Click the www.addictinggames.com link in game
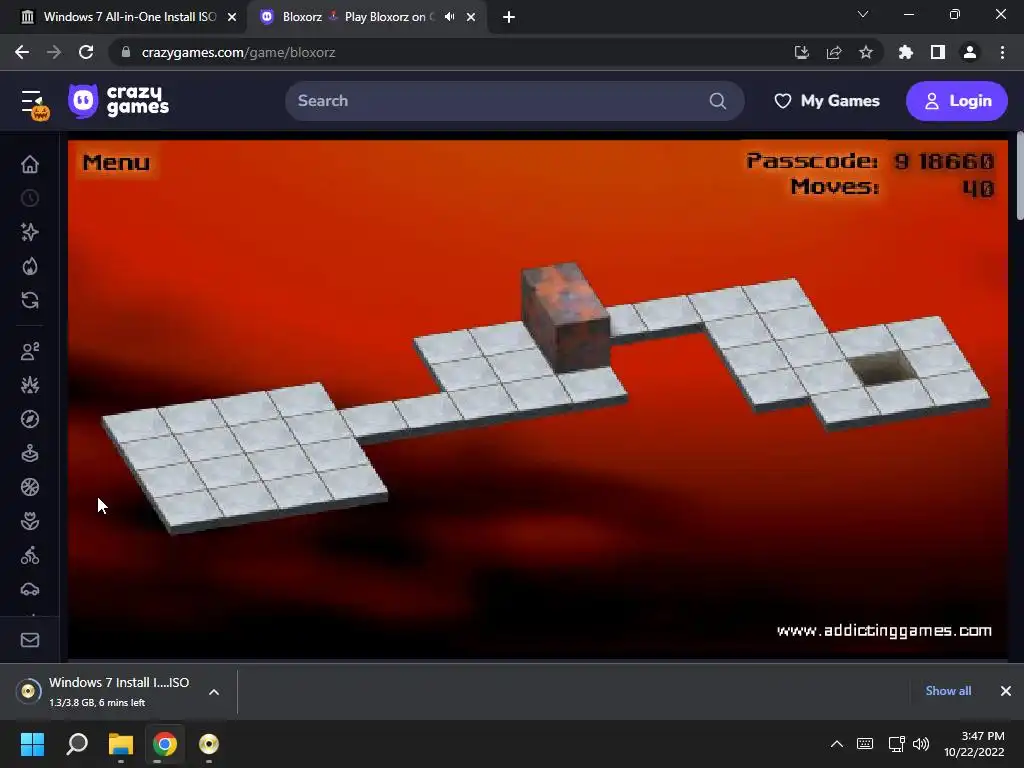This screenshot has height=768, width=1024. coord(884,630)
